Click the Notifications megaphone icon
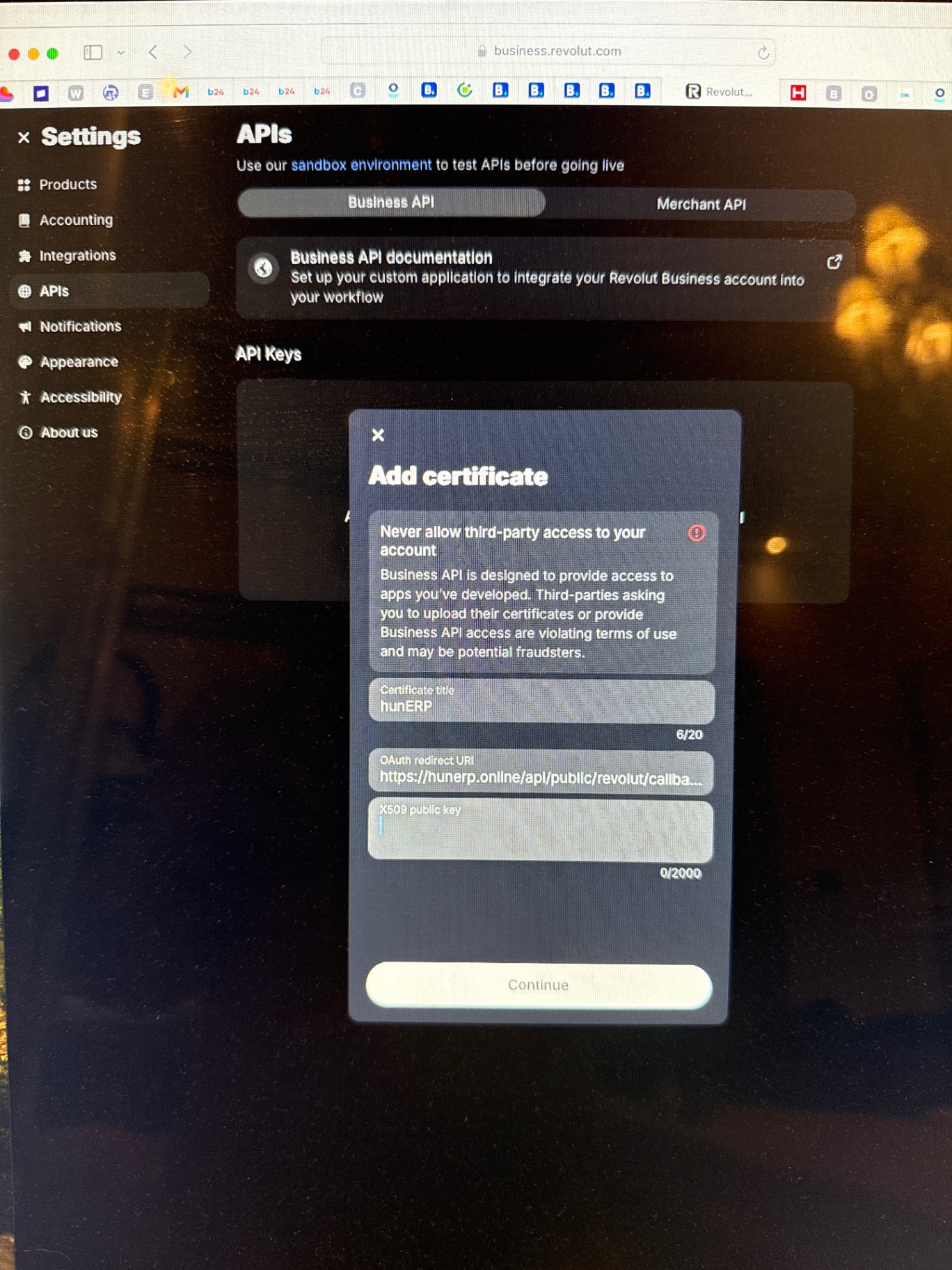 (x=25, y=327)
